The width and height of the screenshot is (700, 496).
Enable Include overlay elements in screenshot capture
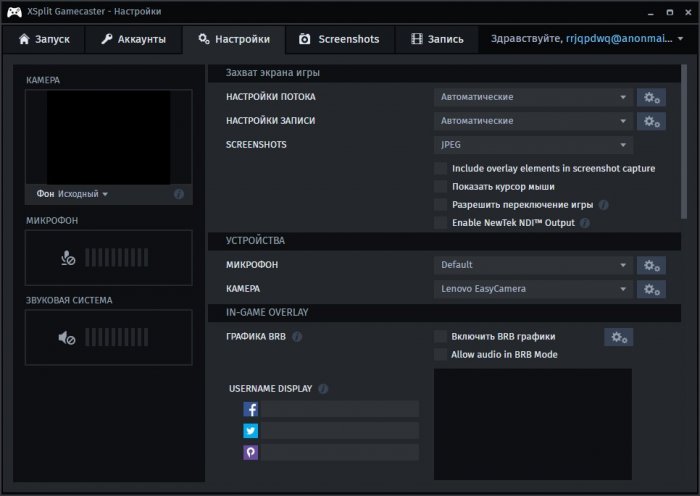441,169
